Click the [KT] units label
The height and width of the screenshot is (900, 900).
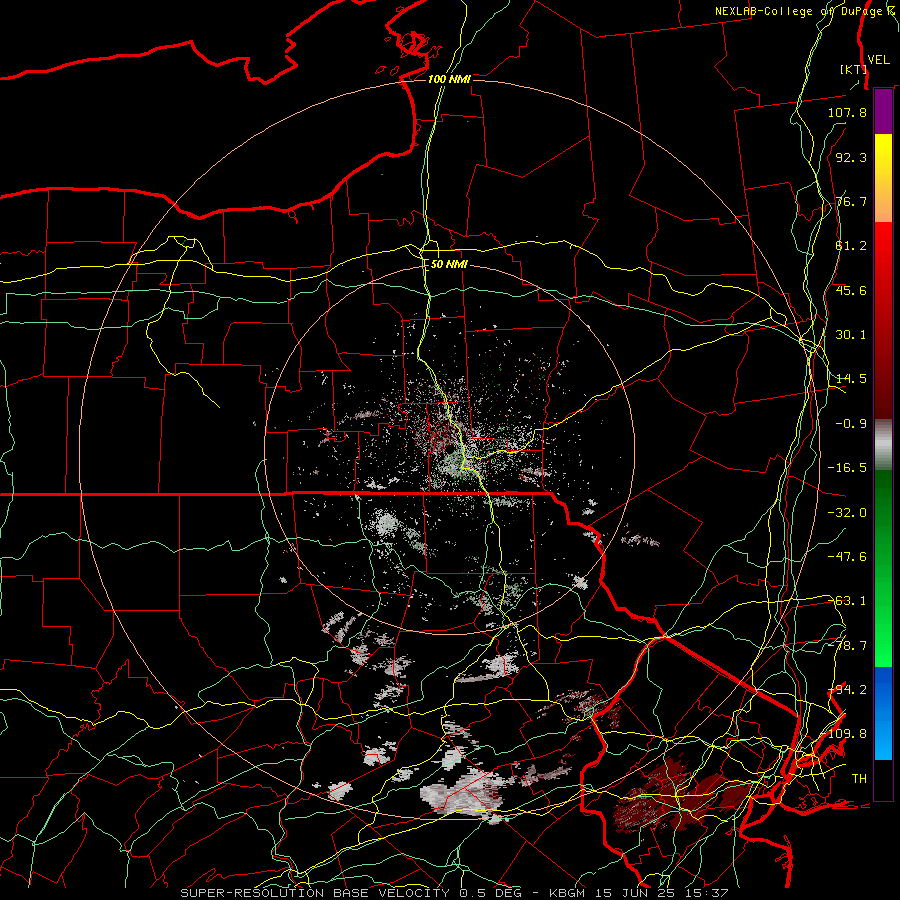click(x=853, y=69)
